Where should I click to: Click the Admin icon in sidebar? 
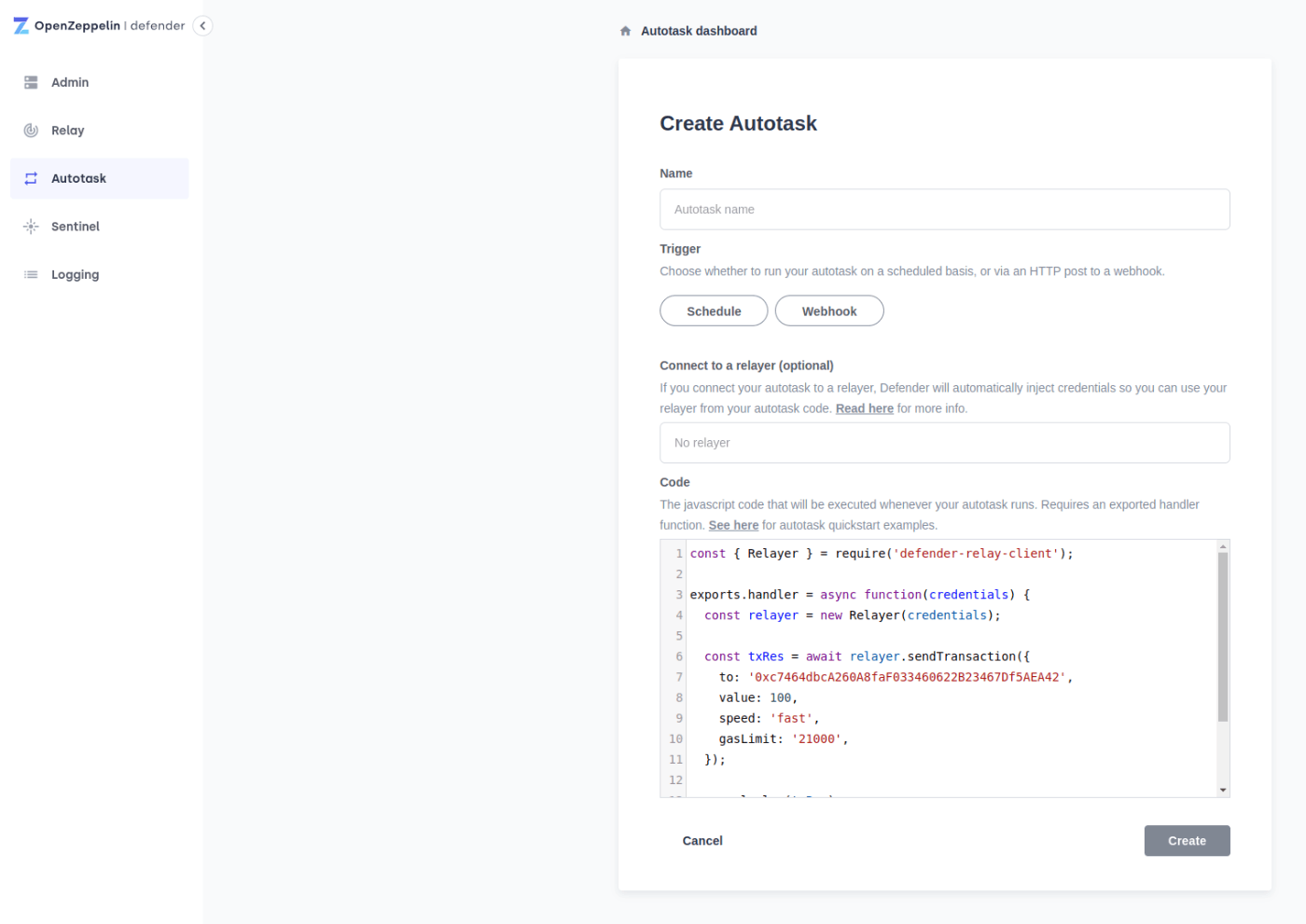(31, 82)
